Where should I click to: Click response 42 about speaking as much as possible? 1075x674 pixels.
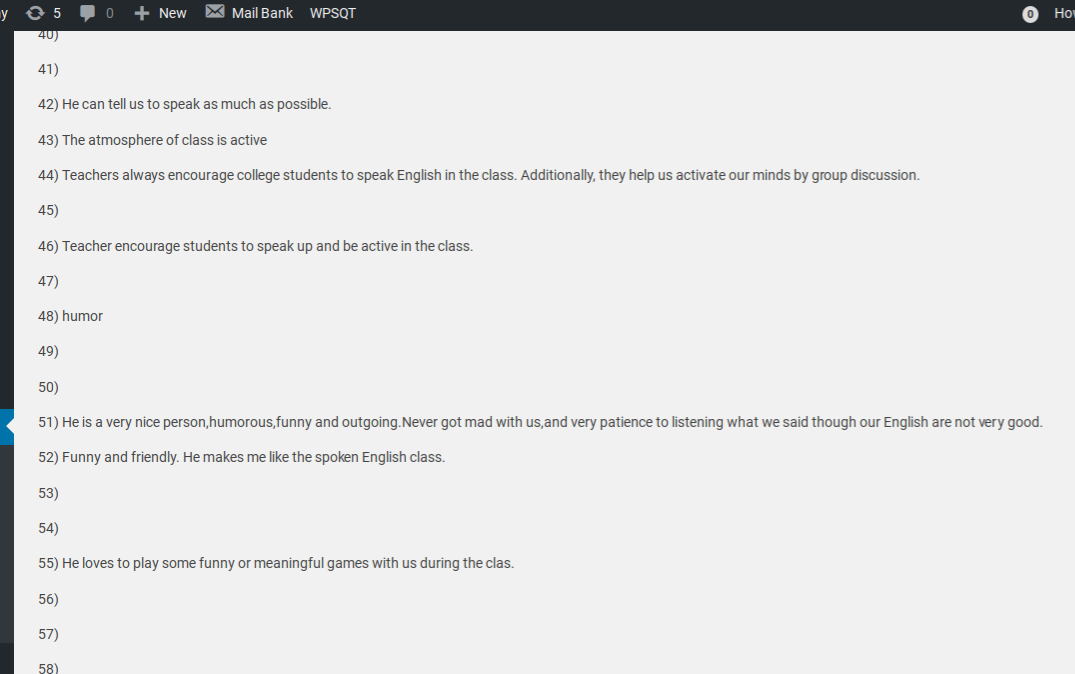[x=184, y=104]
